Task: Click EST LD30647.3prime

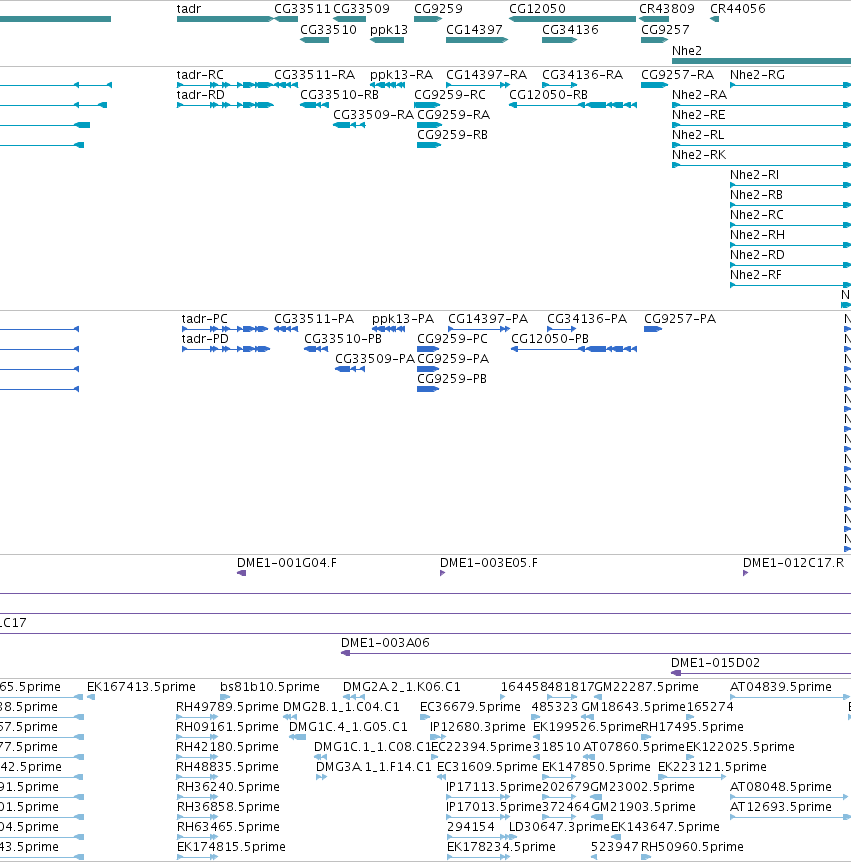Action: pos(559,827)
